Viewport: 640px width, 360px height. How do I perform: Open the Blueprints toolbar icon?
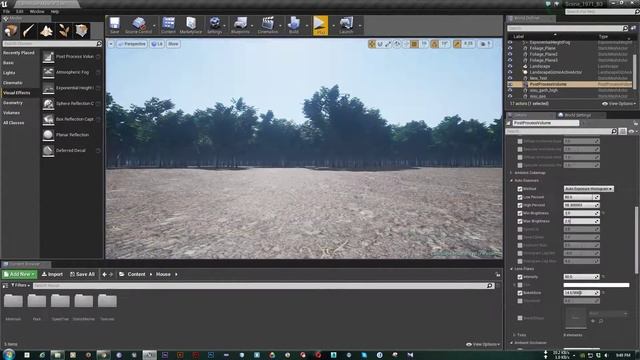240,25
